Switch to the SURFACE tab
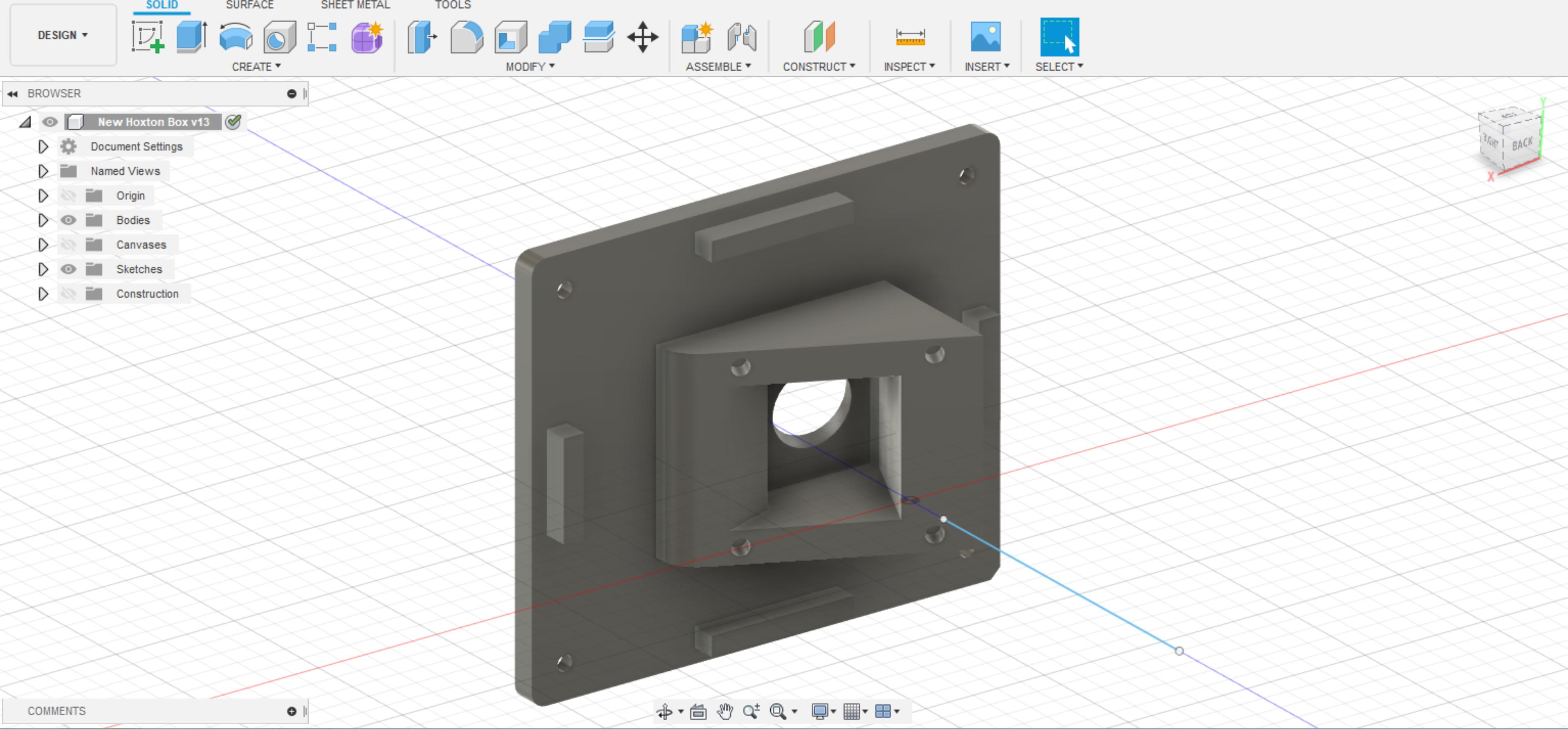Viewport: 1568px width, 730px height. [x=249, y=5]
